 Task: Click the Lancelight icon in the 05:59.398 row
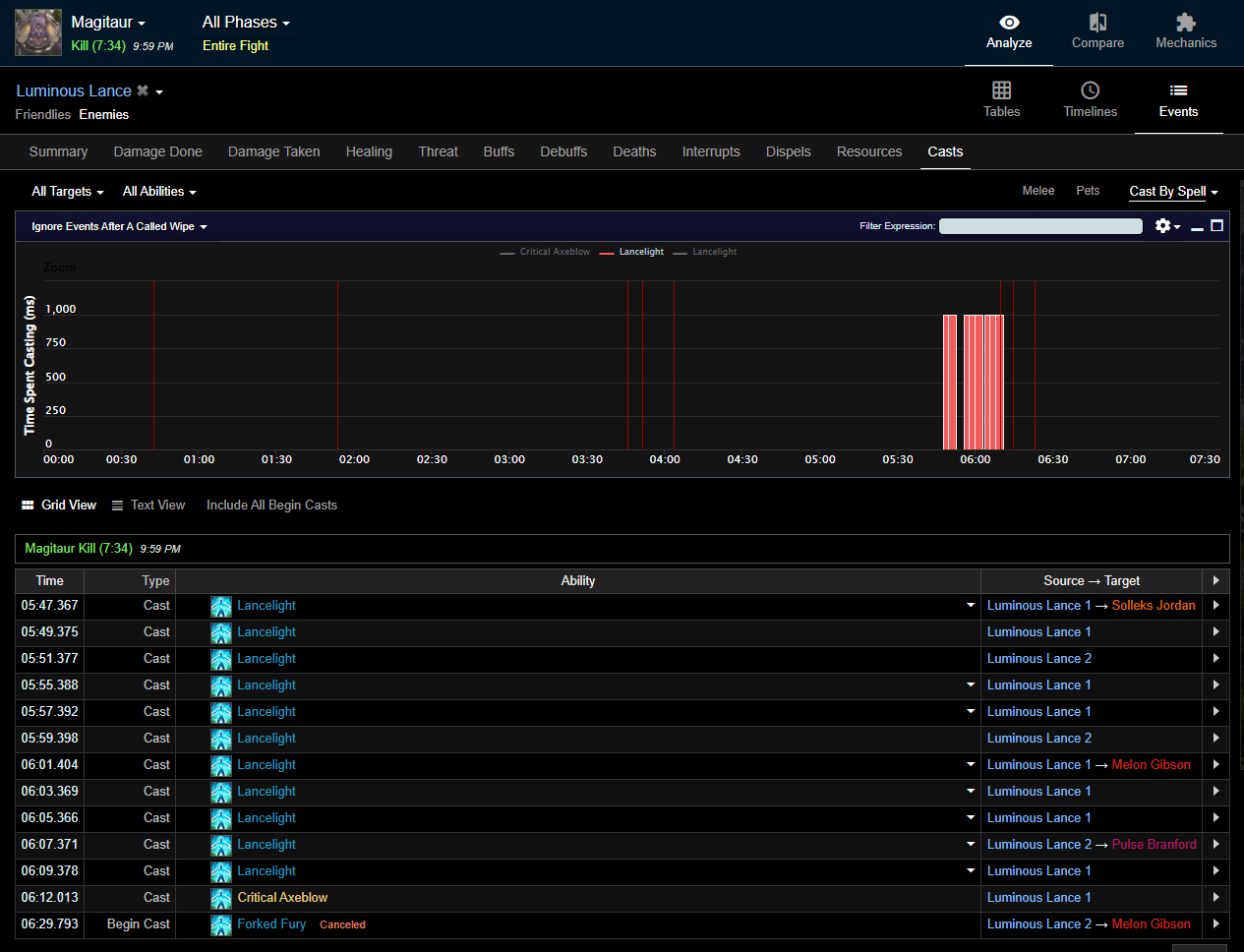point(221,739)
